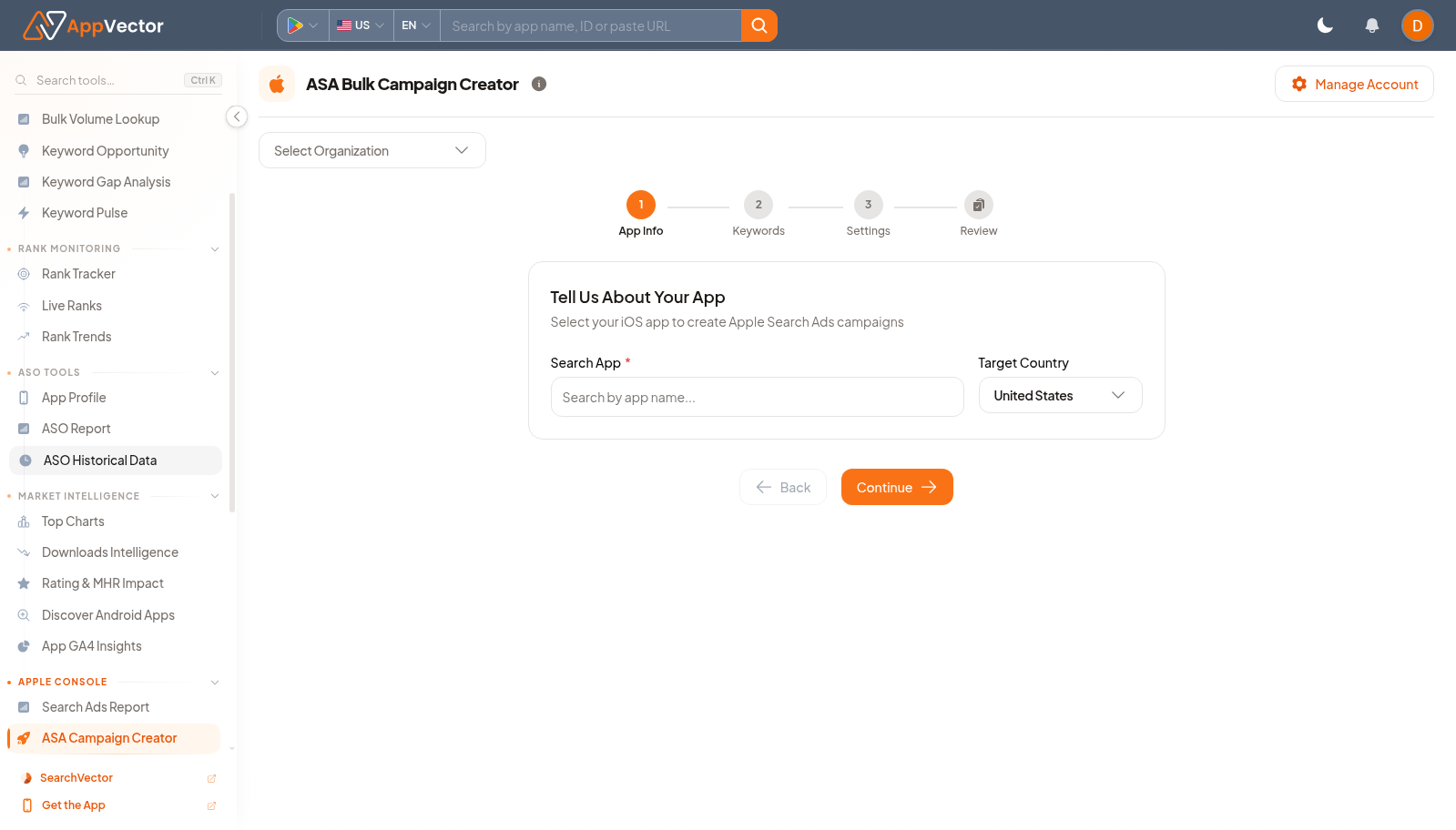Collapse the Market Intelligence section
The image size is (1456, 830).
(x=215, y=496)
